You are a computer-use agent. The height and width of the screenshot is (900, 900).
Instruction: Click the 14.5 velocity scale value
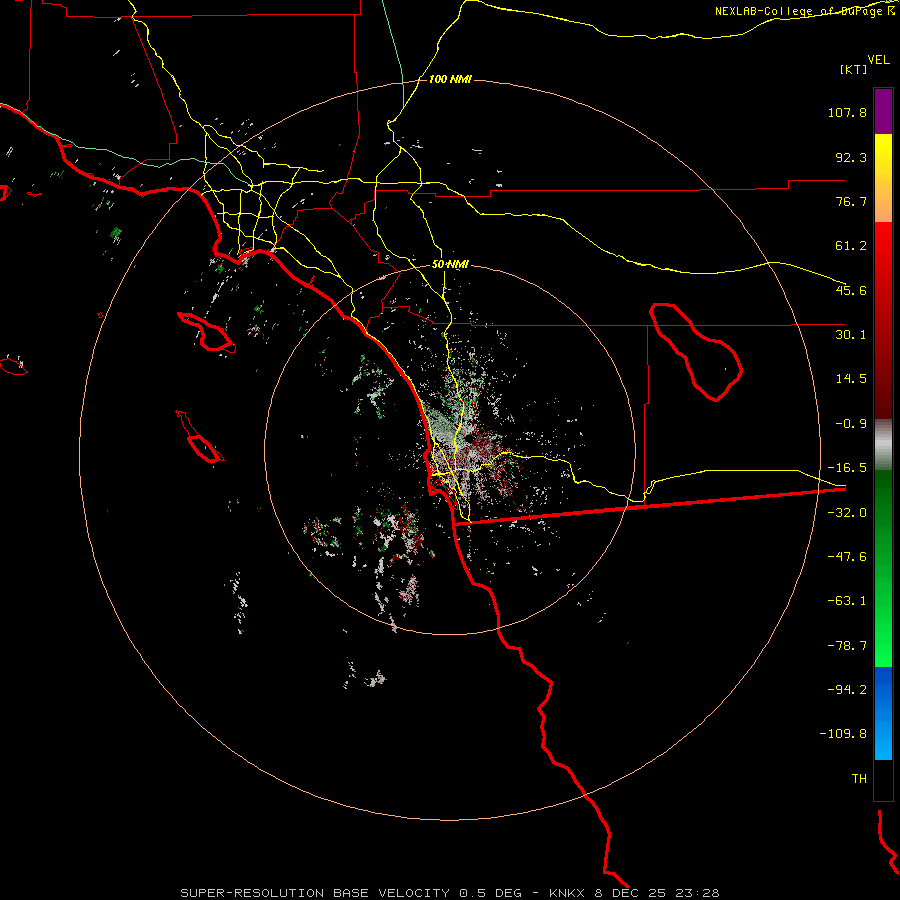click(x=851, y=379)
